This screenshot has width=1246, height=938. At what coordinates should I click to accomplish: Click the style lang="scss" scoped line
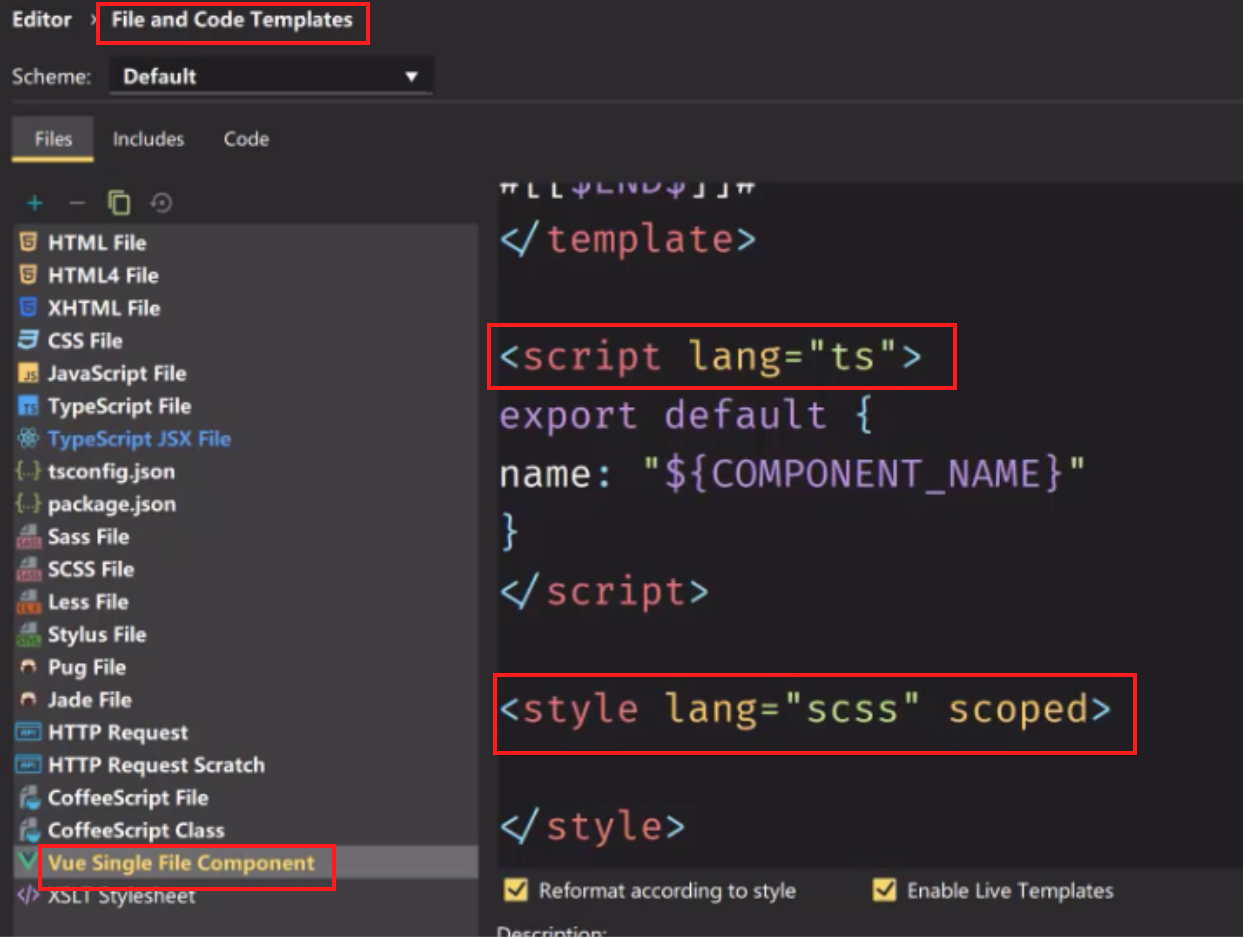point(806,709)
